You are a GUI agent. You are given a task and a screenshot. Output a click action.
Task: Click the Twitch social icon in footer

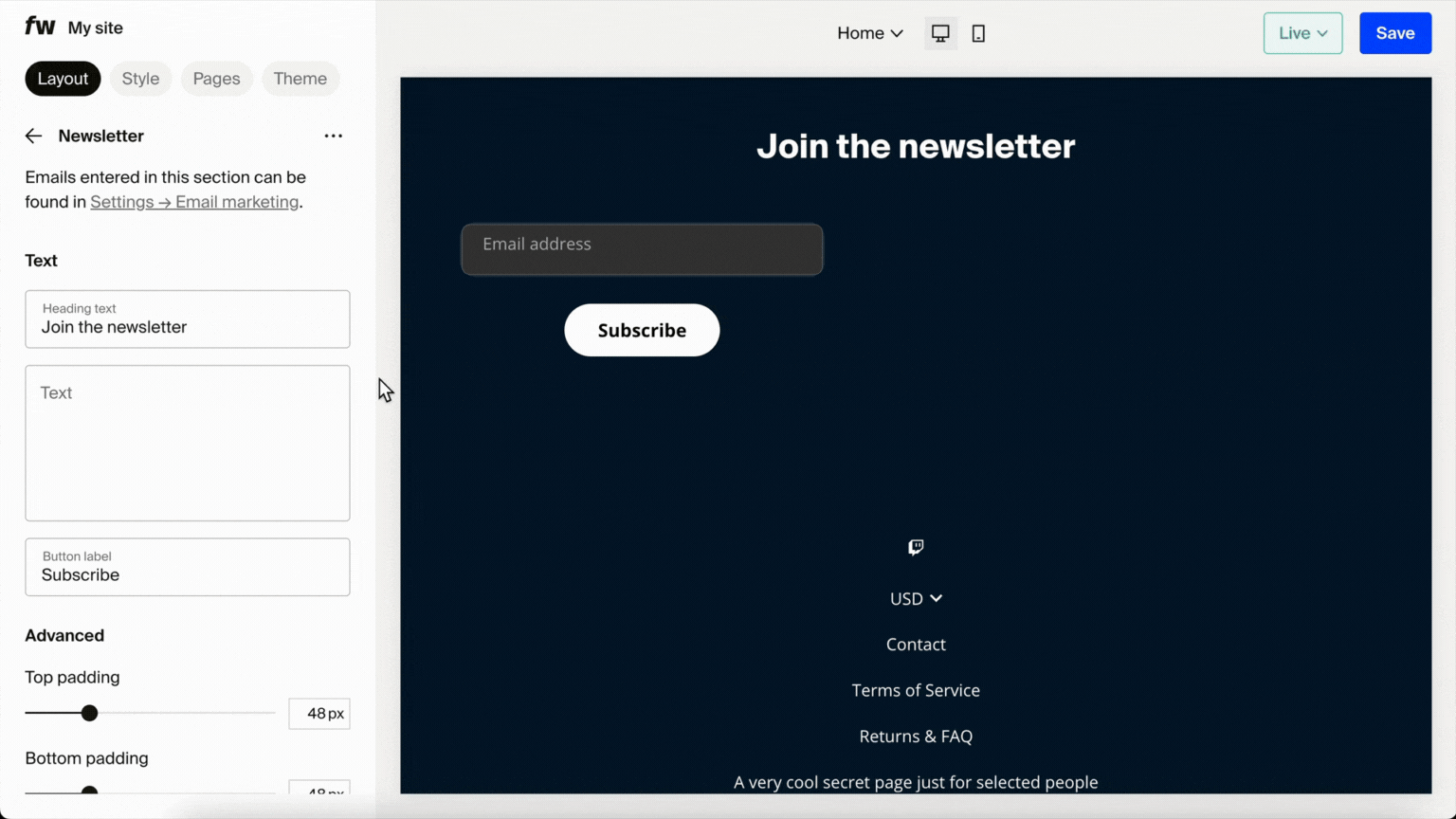[x=915, y=547]
